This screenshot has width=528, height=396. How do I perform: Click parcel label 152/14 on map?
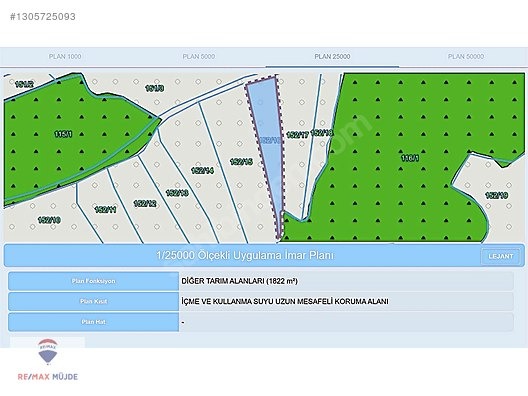[202, 171]
